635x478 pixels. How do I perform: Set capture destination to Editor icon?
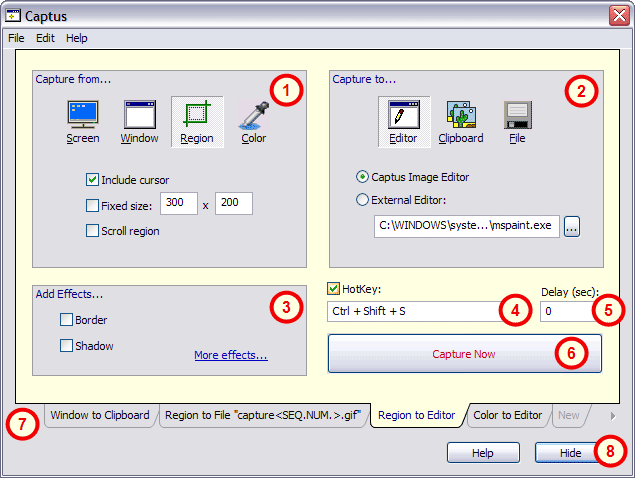click(403, 116)
